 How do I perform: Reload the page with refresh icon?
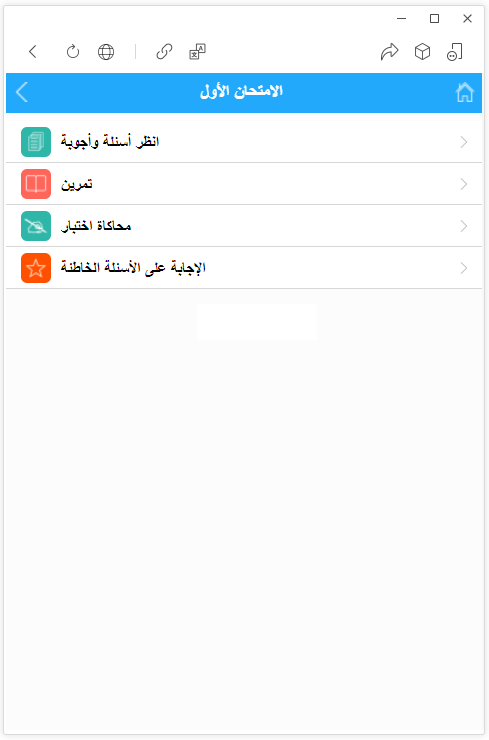tap(73, 51)
